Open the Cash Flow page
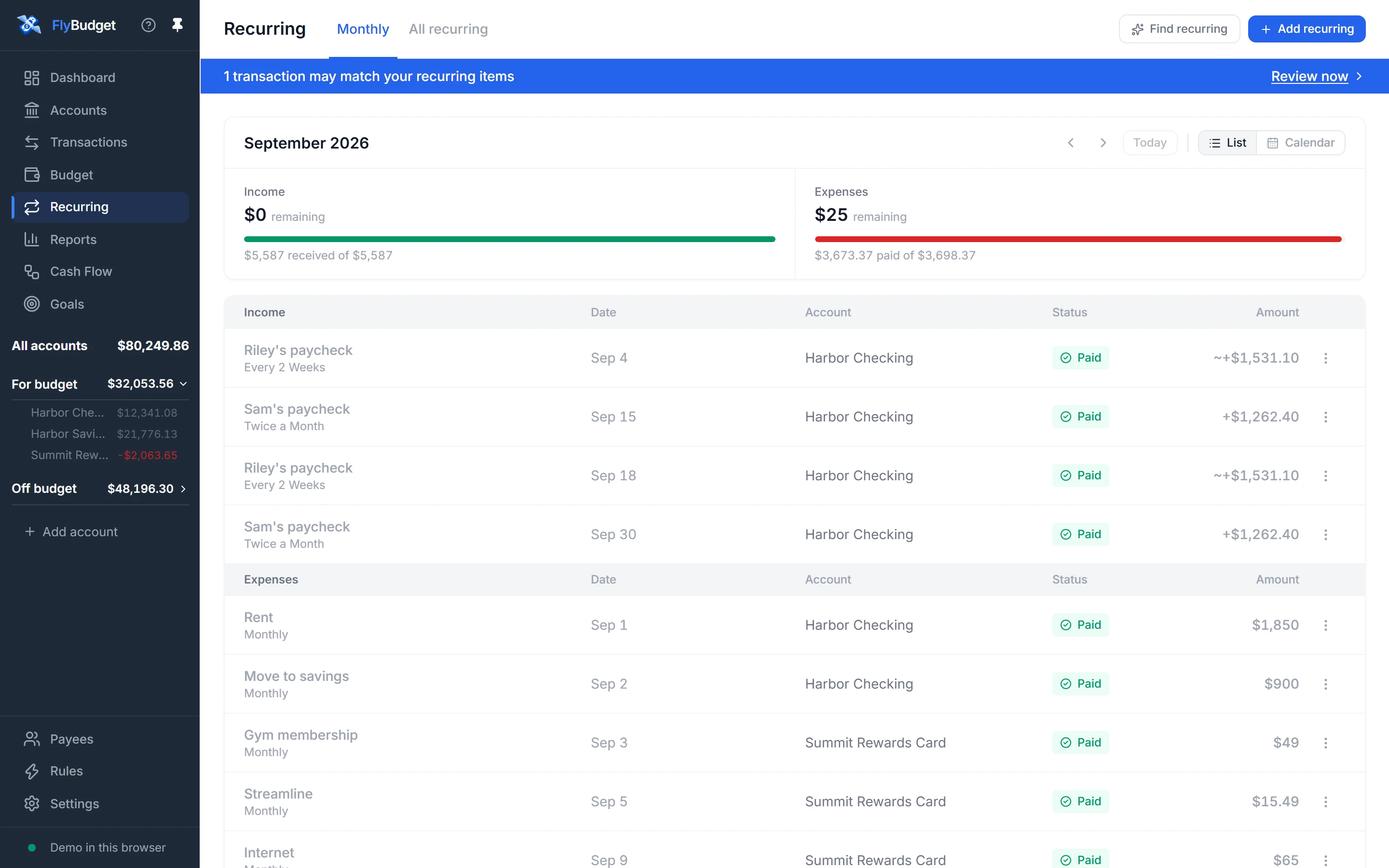Viewport: 1389px width, 868px height. [100, 271]
